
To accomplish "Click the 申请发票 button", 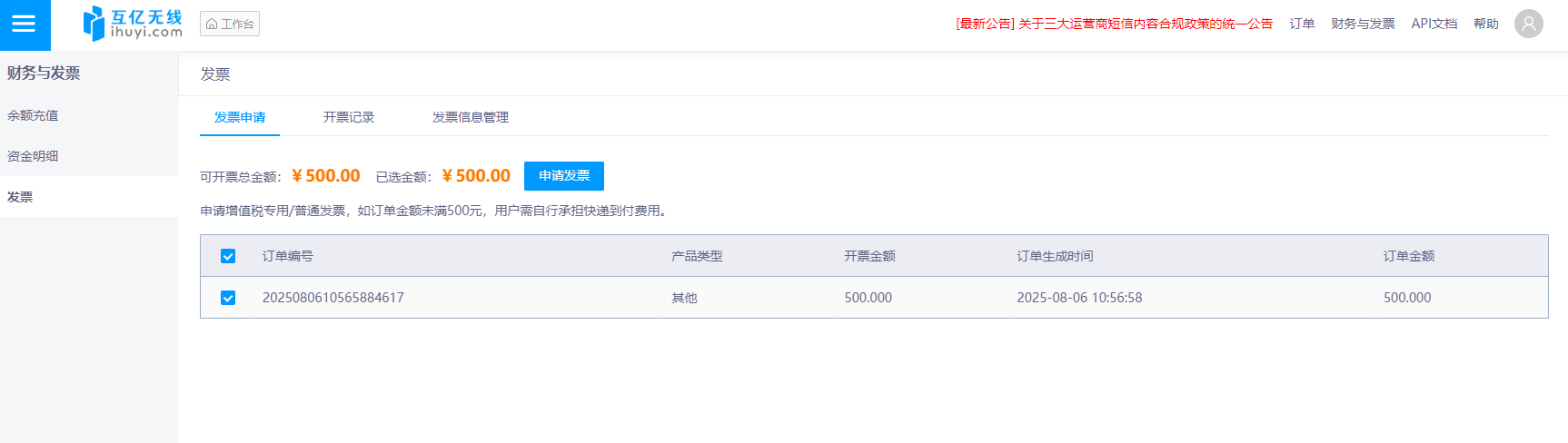I will (563, 175).
